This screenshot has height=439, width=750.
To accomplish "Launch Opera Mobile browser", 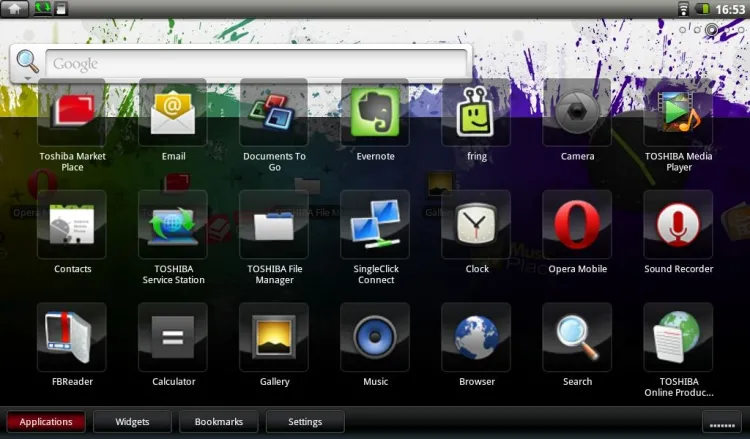I will coord(577,225).
